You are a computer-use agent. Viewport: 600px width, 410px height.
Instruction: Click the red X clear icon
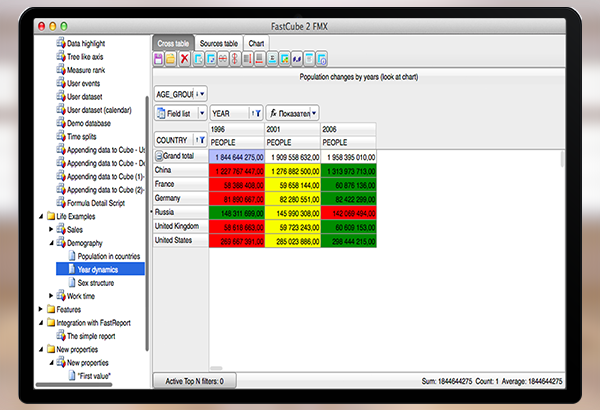click(184, 60)
